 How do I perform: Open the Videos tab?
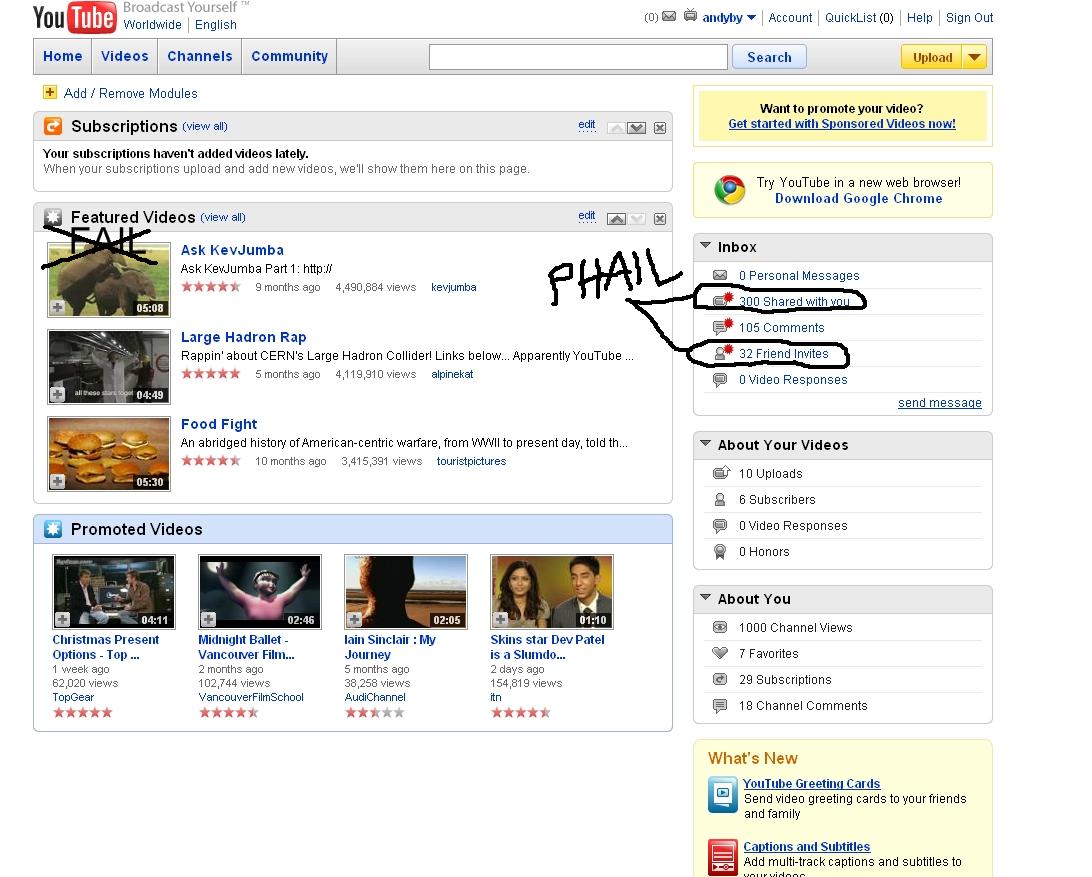click(125, 56)
